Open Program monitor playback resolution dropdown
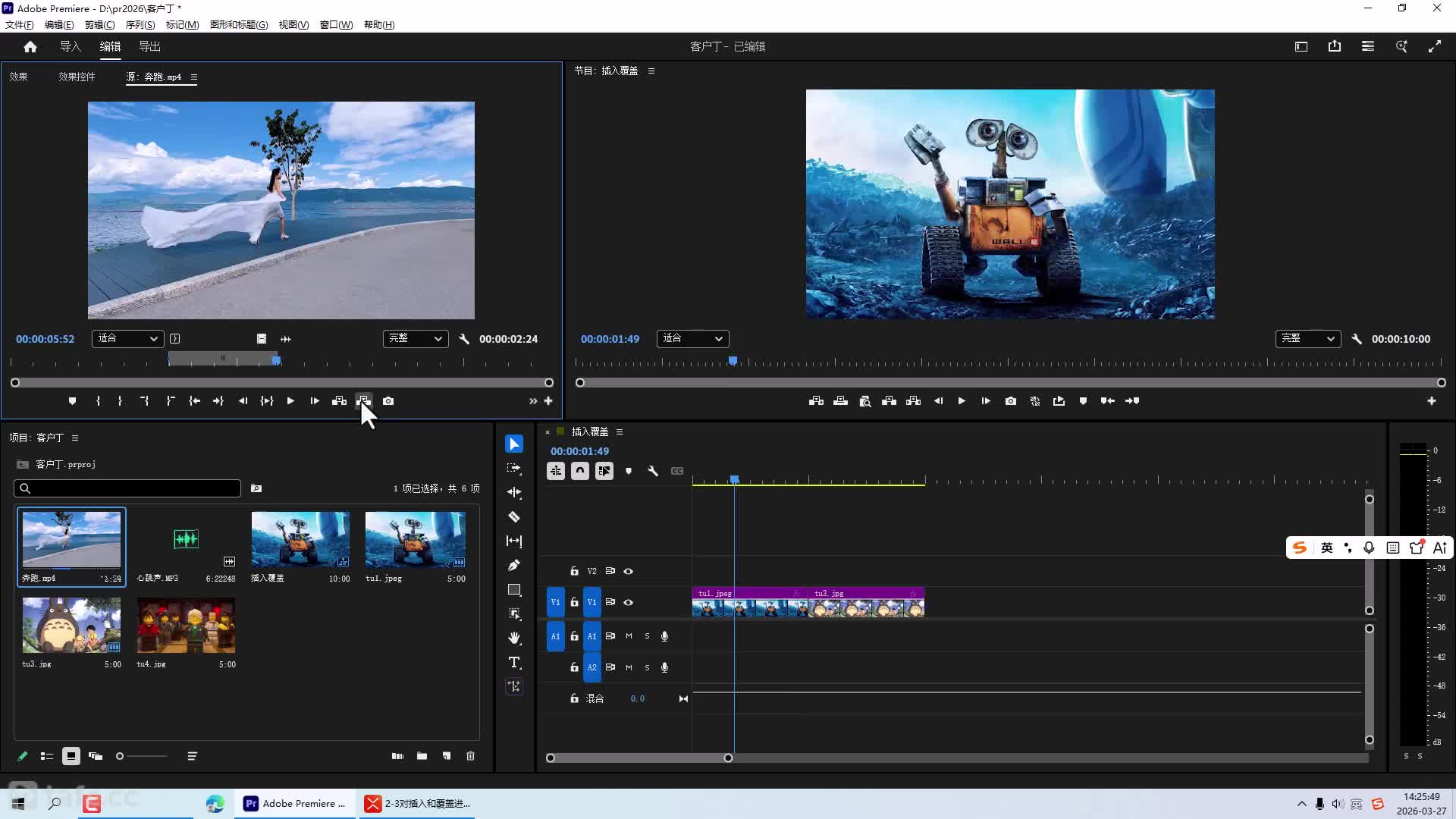Image resolution: width=1456 pixels, height=819 pixels. tap(1307, 338)
